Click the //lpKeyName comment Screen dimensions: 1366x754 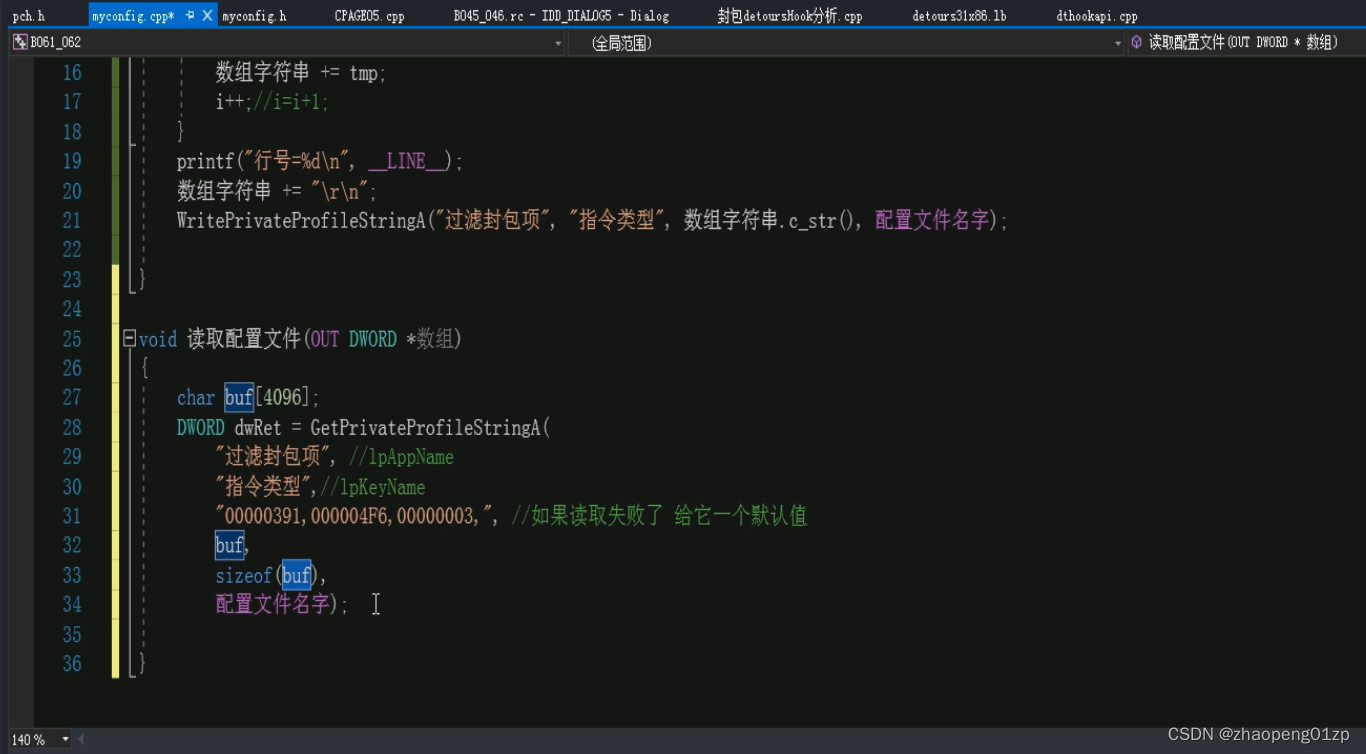point(373,487)
